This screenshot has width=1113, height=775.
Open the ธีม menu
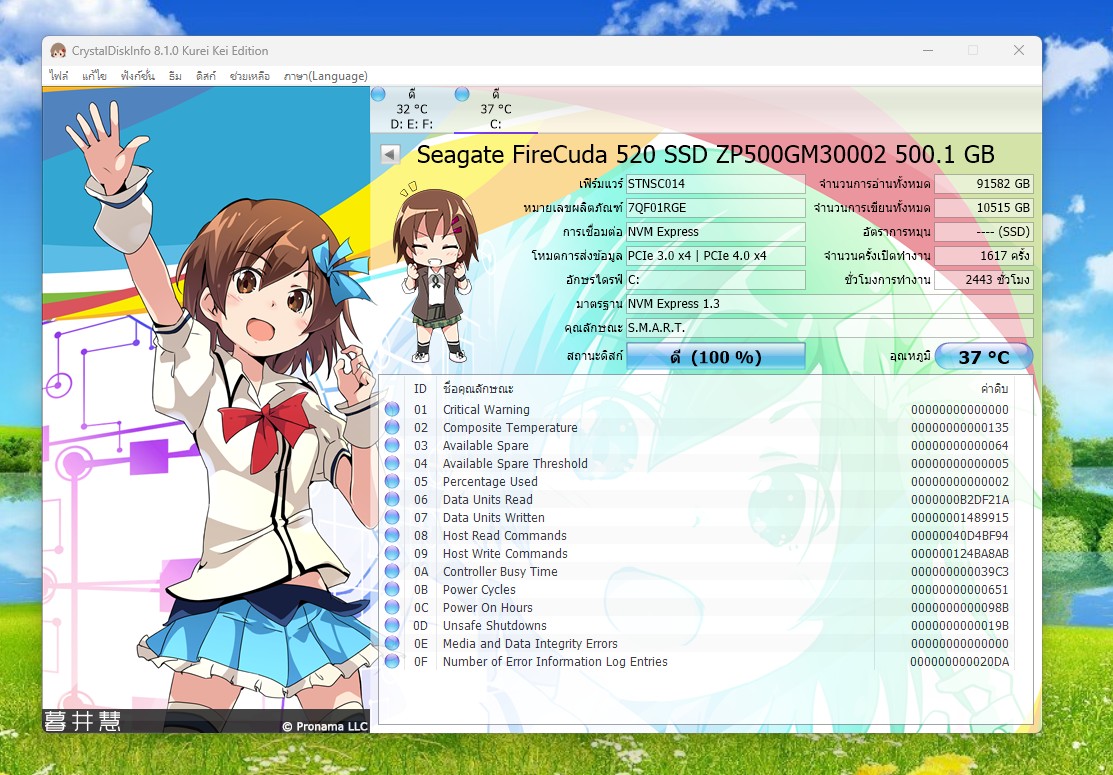pyautogui.click(x=175, y=76)
